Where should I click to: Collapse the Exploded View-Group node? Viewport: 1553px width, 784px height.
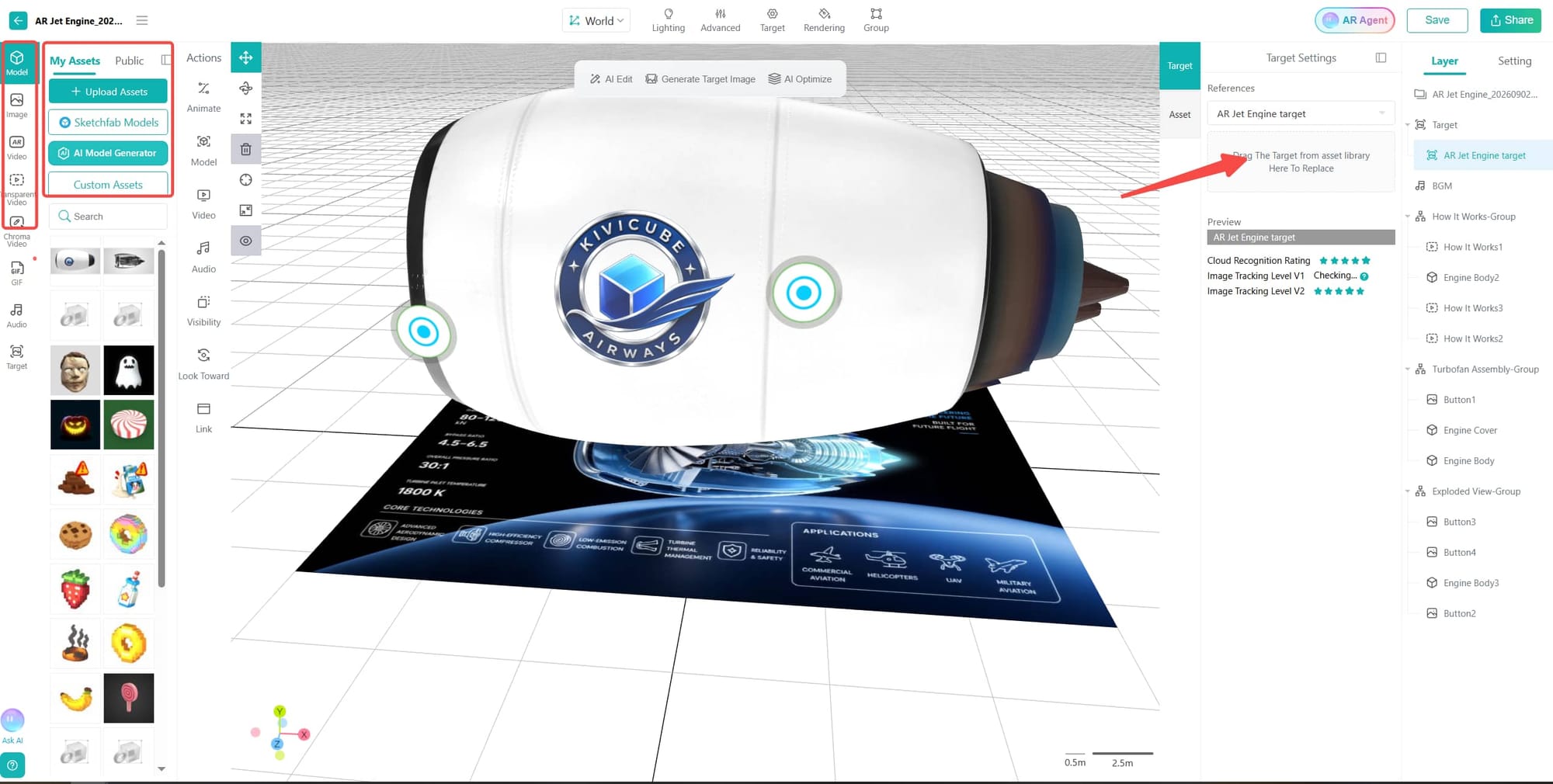[x=1408, y=491]
